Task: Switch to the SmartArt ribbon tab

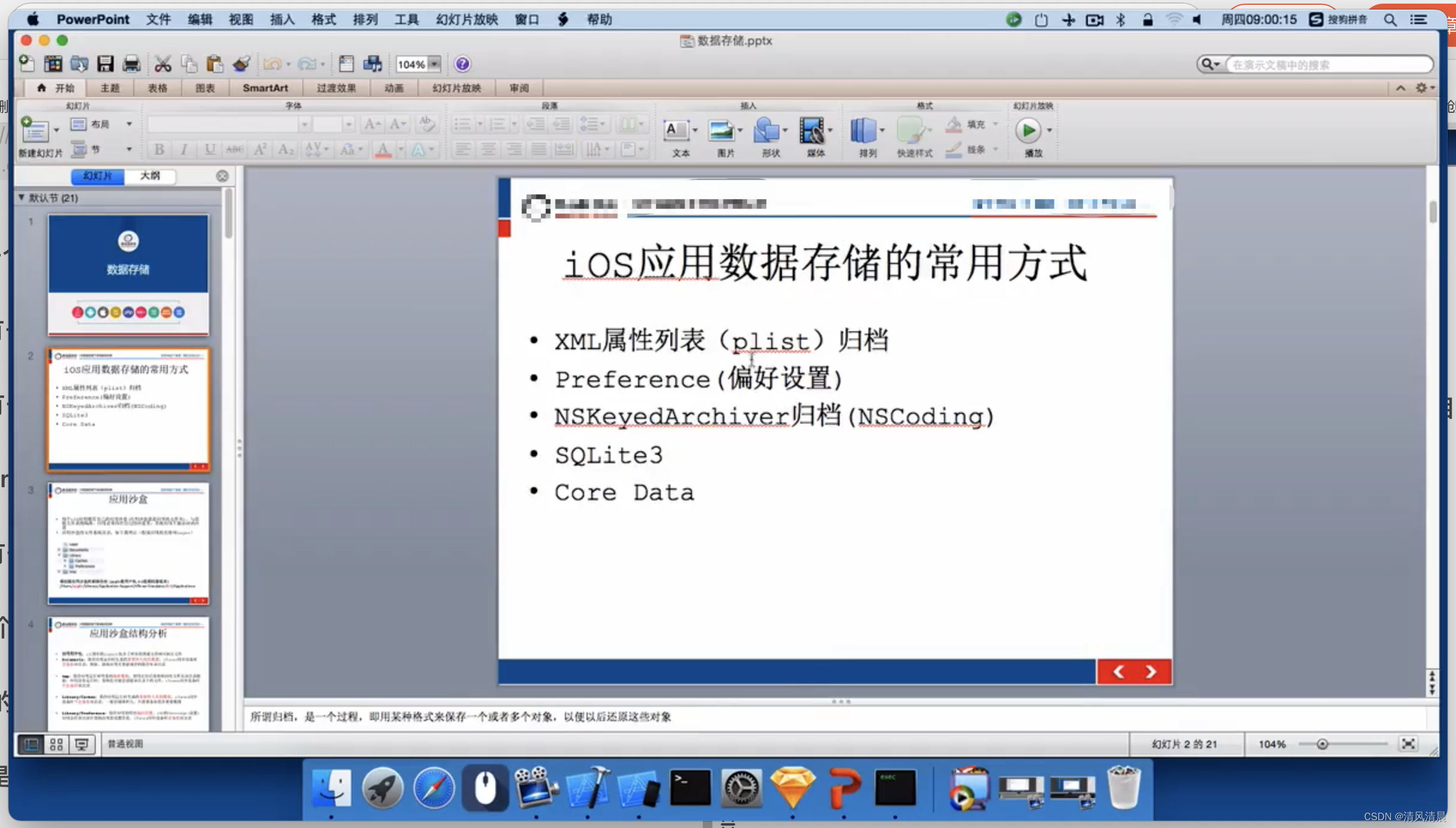Action: 265,88
